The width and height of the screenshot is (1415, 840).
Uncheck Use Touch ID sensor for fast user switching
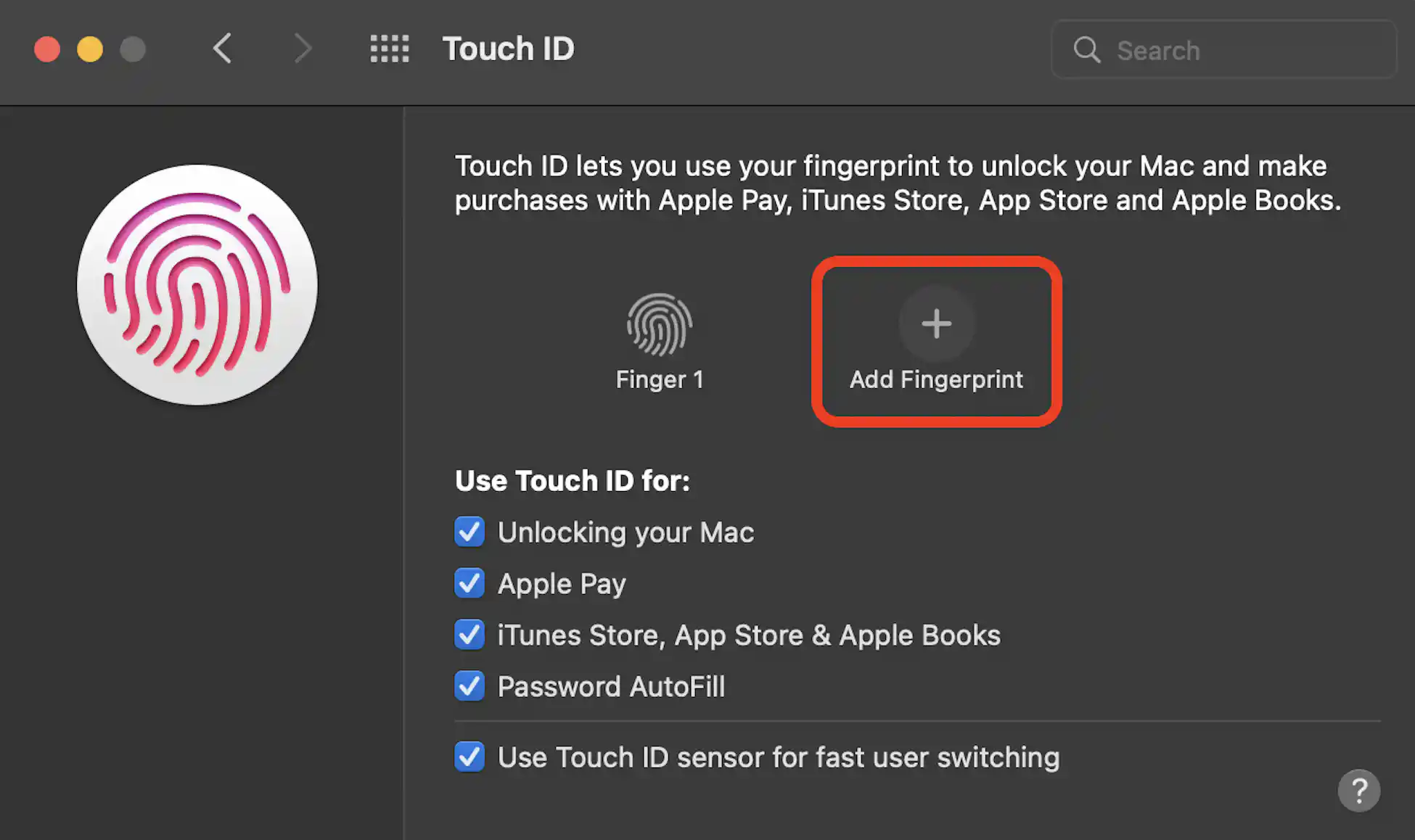pyautogui.click(x=469, y=757)
